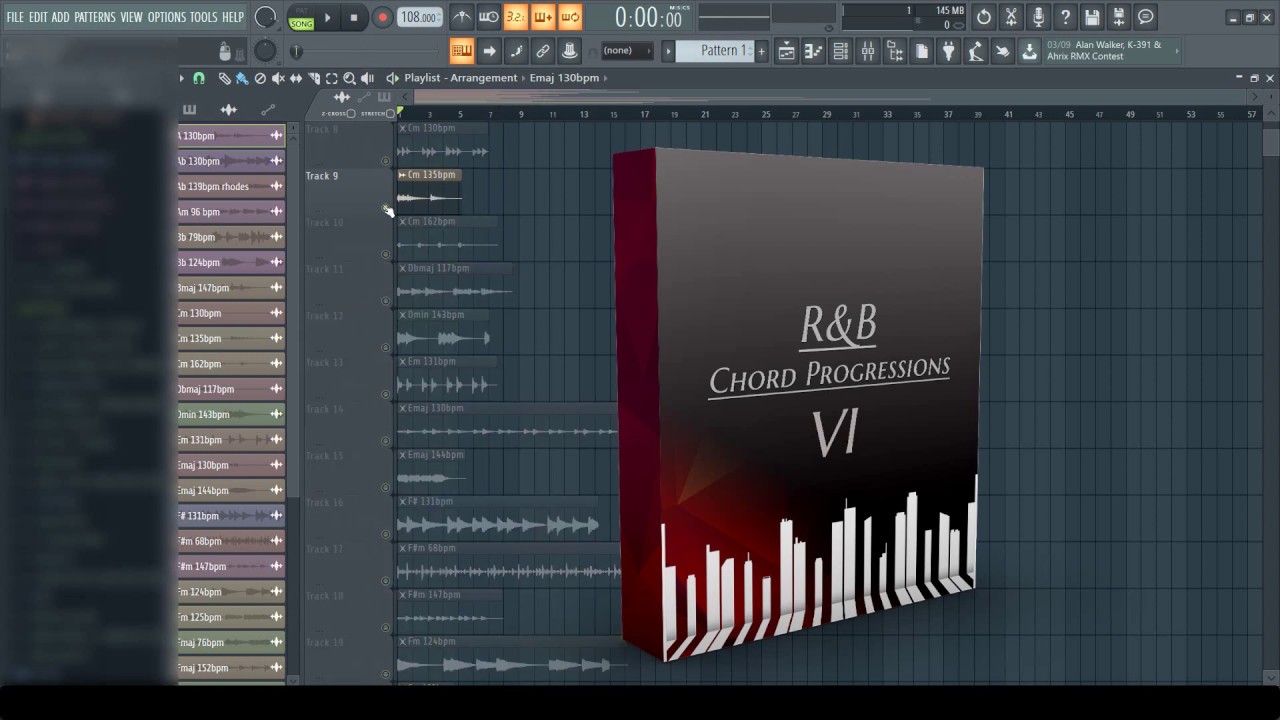Select the mute tool in playlist toolbar
This screenshot has height=720, width=1280.
278,78
